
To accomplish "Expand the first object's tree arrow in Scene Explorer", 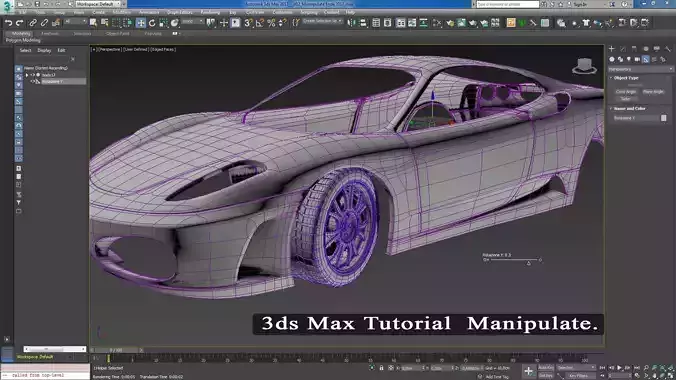I will 27,75.
